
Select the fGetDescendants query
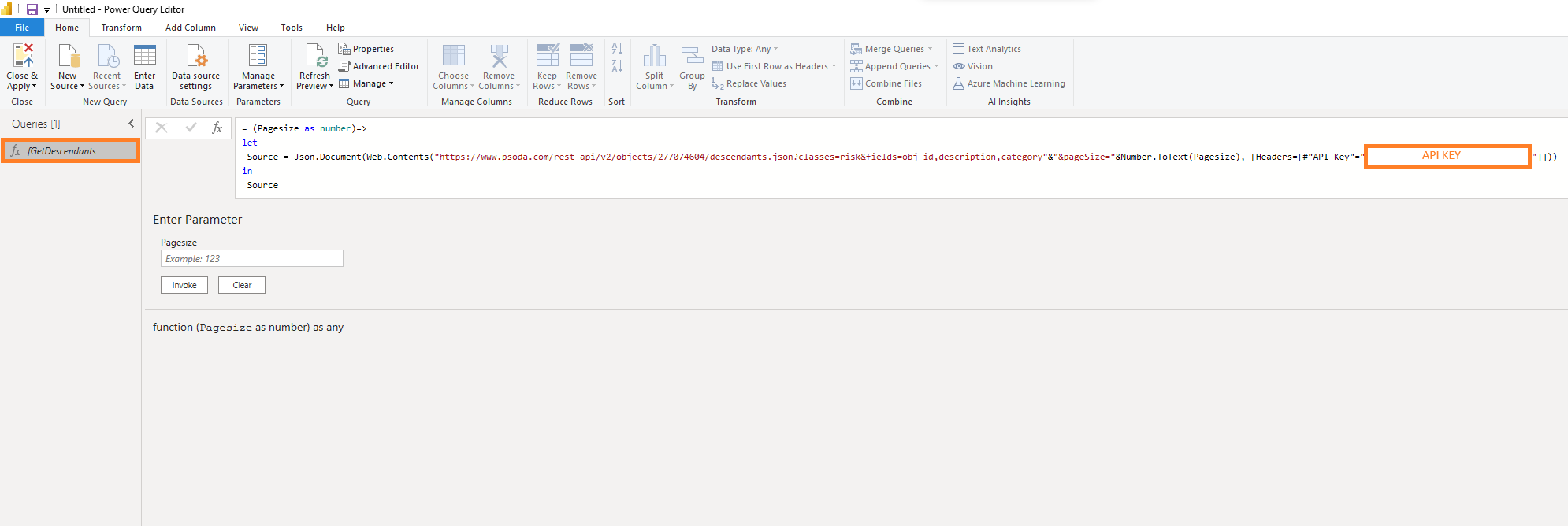pyautogui.click(x=71, y=150)
